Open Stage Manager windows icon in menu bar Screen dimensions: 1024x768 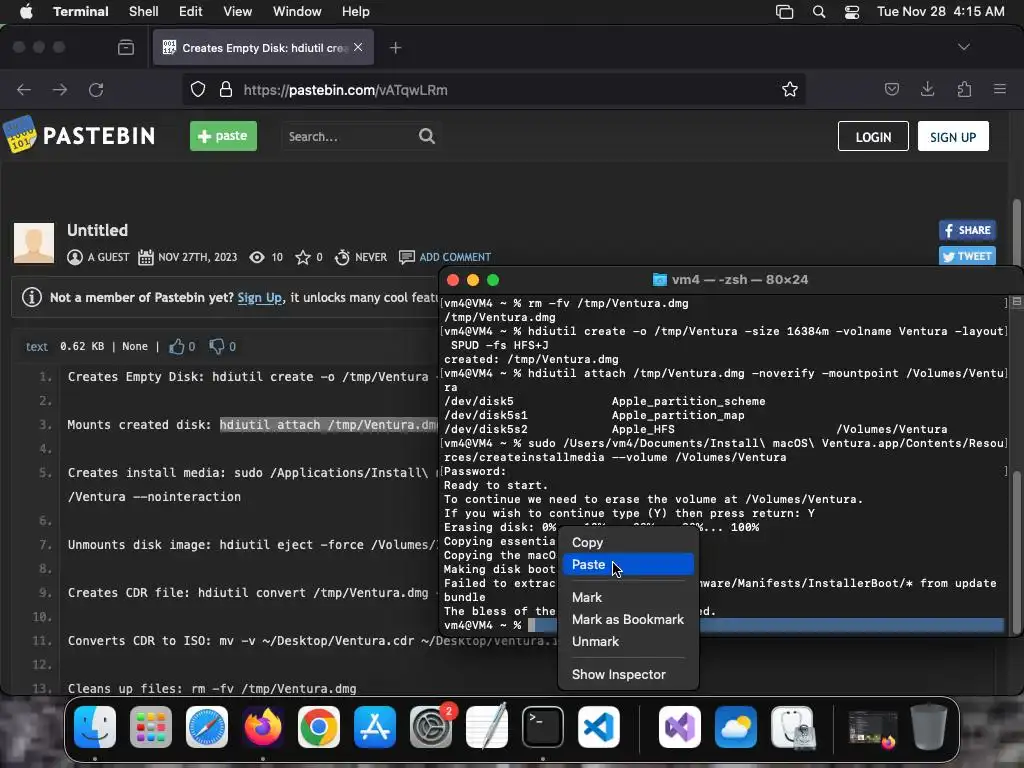pos(784,12)
